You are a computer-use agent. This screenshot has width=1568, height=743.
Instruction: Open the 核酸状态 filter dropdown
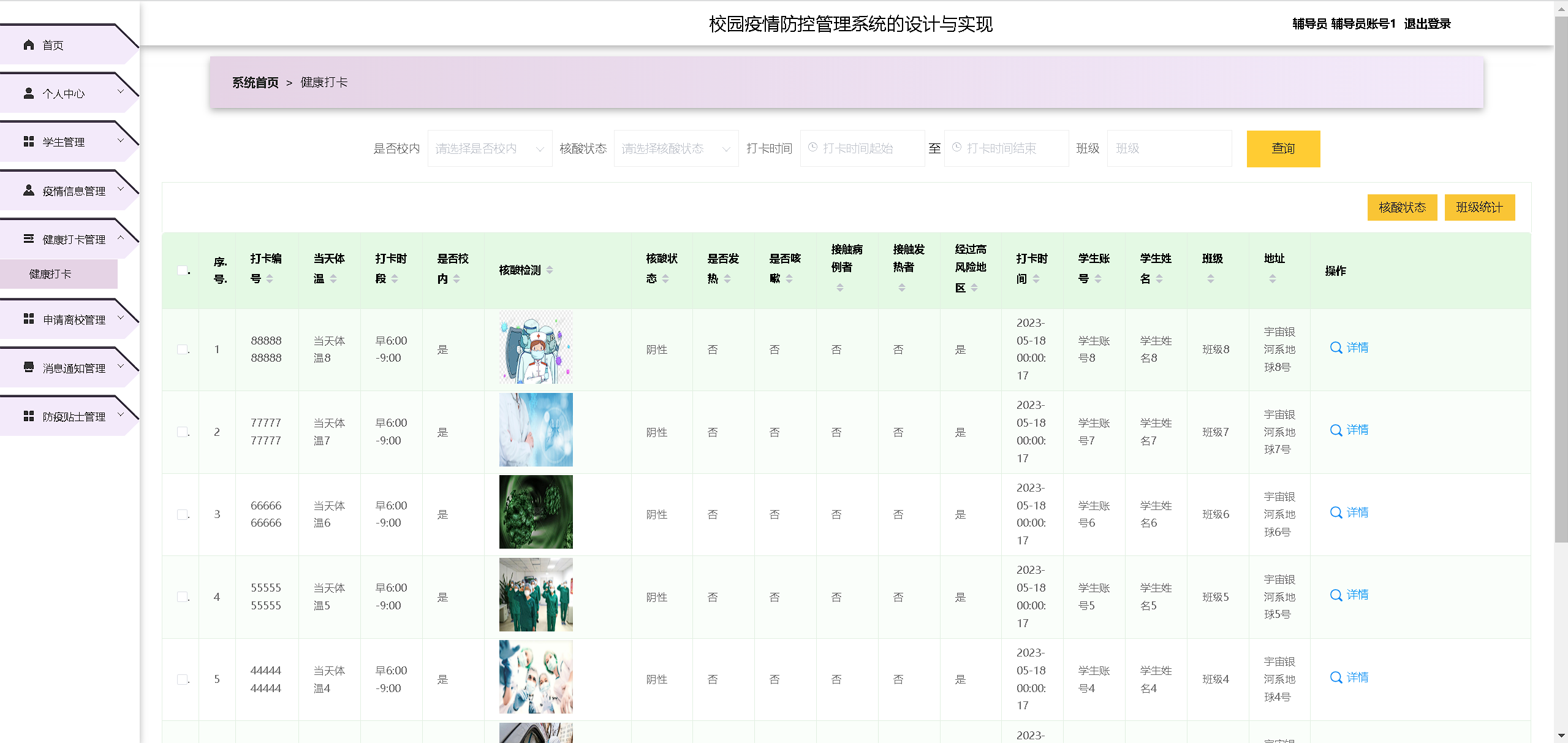pos(675,148)
